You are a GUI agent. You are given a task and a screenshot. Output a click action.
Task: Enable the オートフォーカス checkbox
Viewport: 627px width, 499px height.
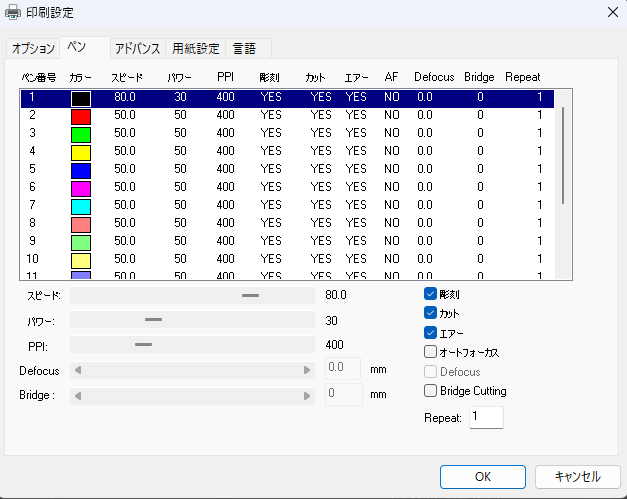[x=431, y=352]
